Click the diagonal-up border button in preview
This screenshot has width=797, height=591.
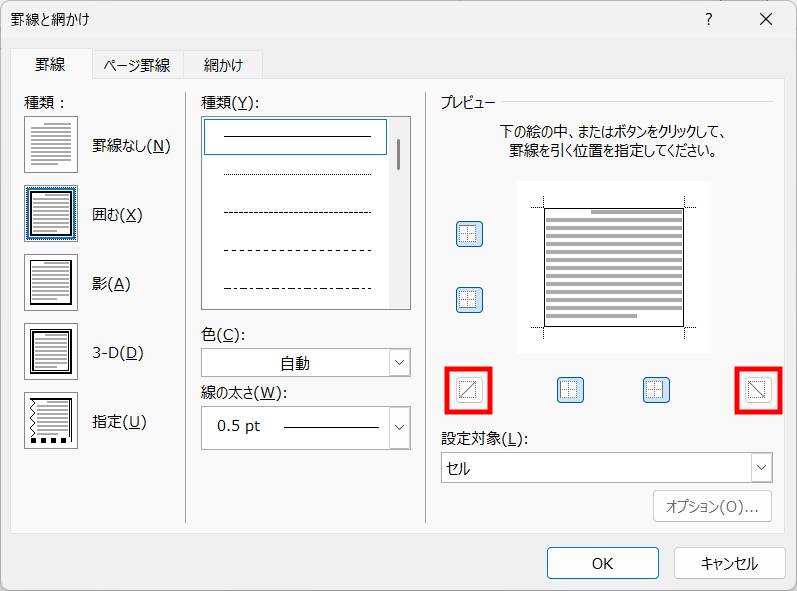[x=469, y=390]
